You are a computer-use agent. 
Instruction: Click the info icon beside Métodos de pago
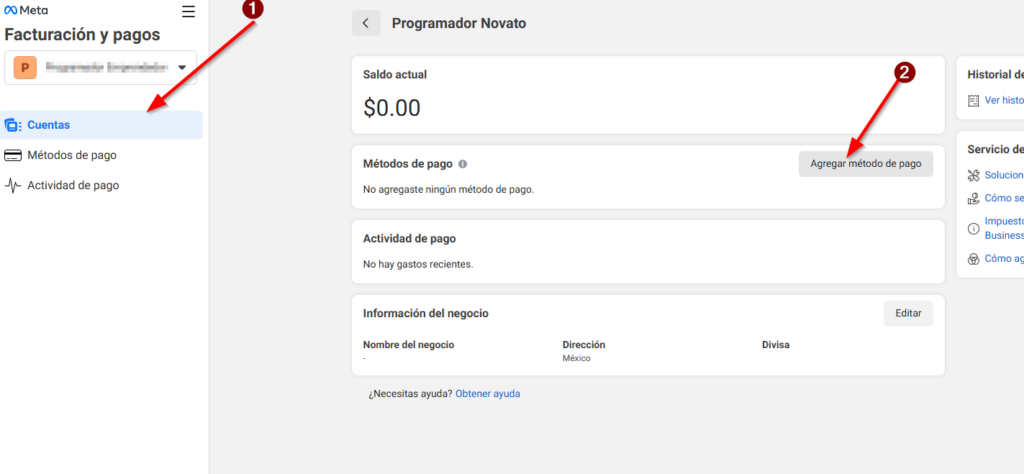pyautogui.click(x=463, y=164)
